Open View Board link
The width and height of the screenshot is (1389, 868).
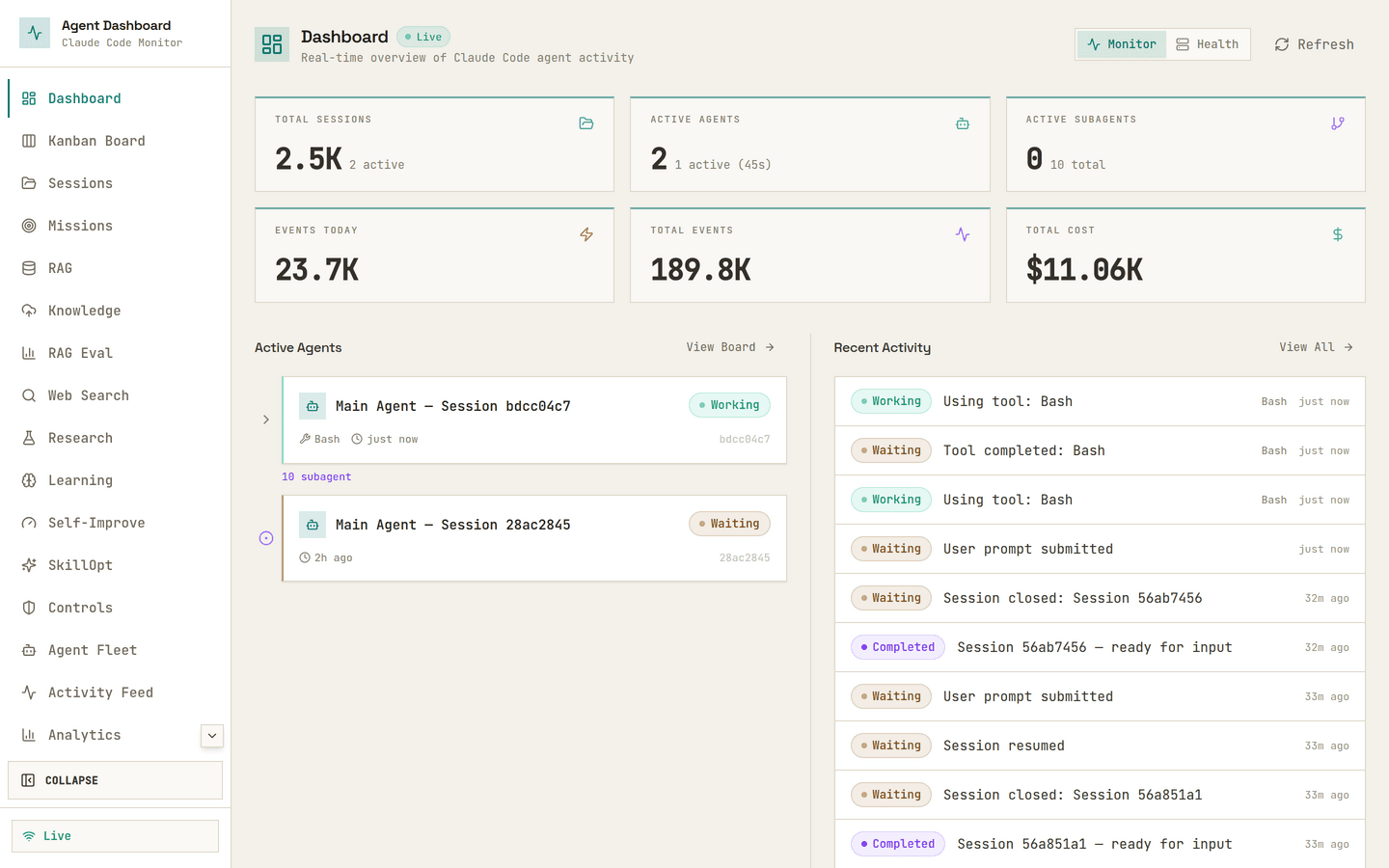point(730,347)
